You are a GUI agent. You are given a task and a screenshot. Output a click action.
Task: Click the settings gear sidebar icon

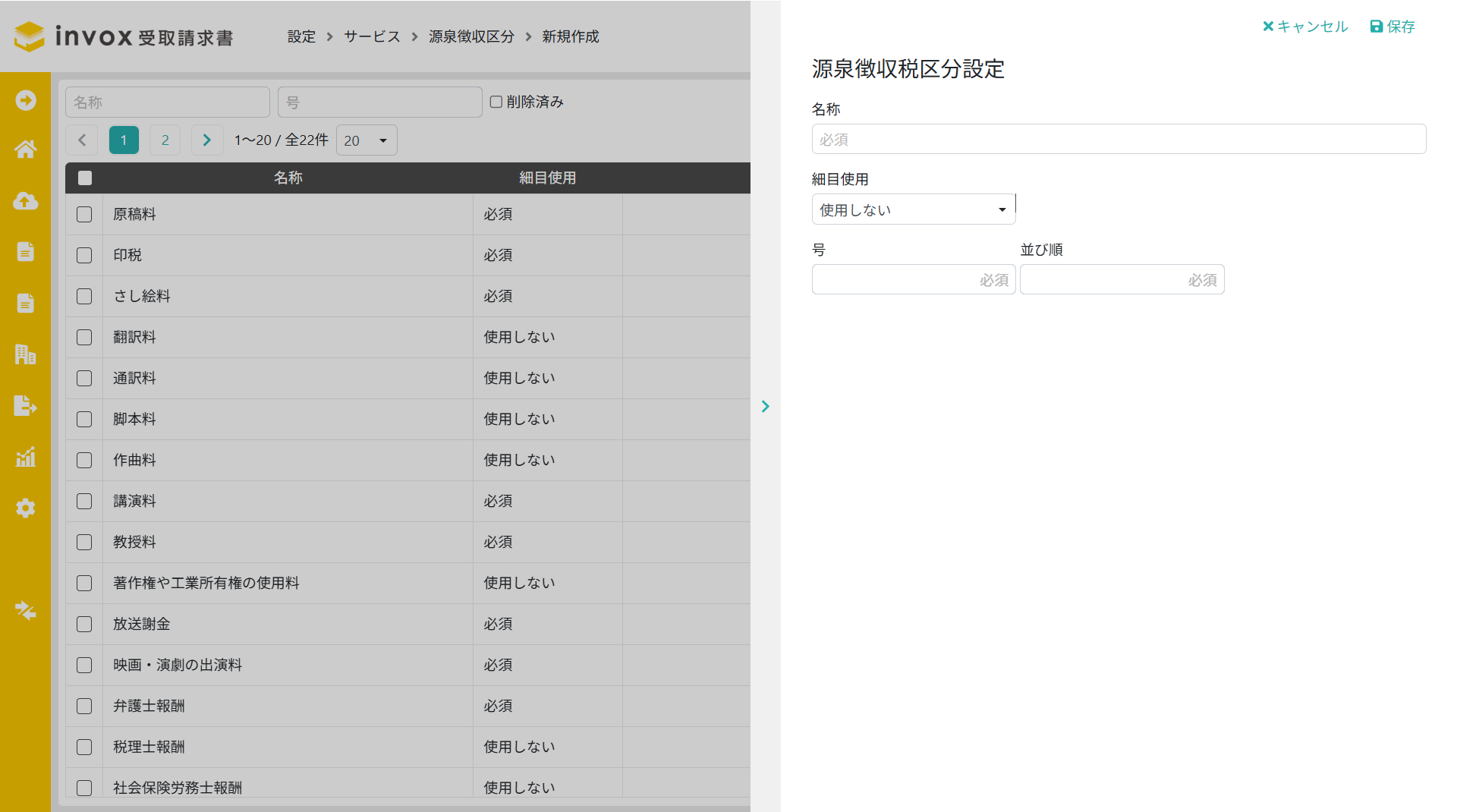[25, 508]
